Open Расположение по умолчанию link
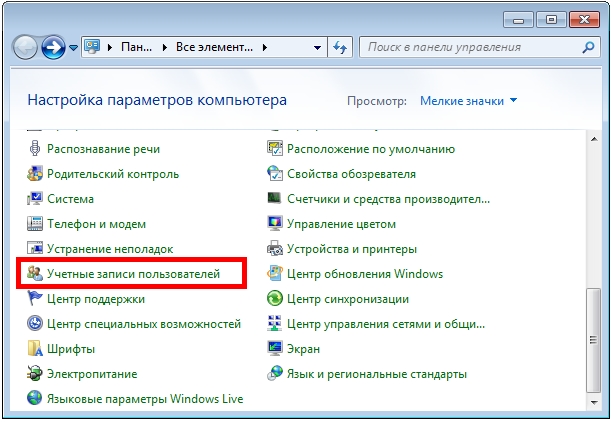The image size is (612, 422). [371, 149]
